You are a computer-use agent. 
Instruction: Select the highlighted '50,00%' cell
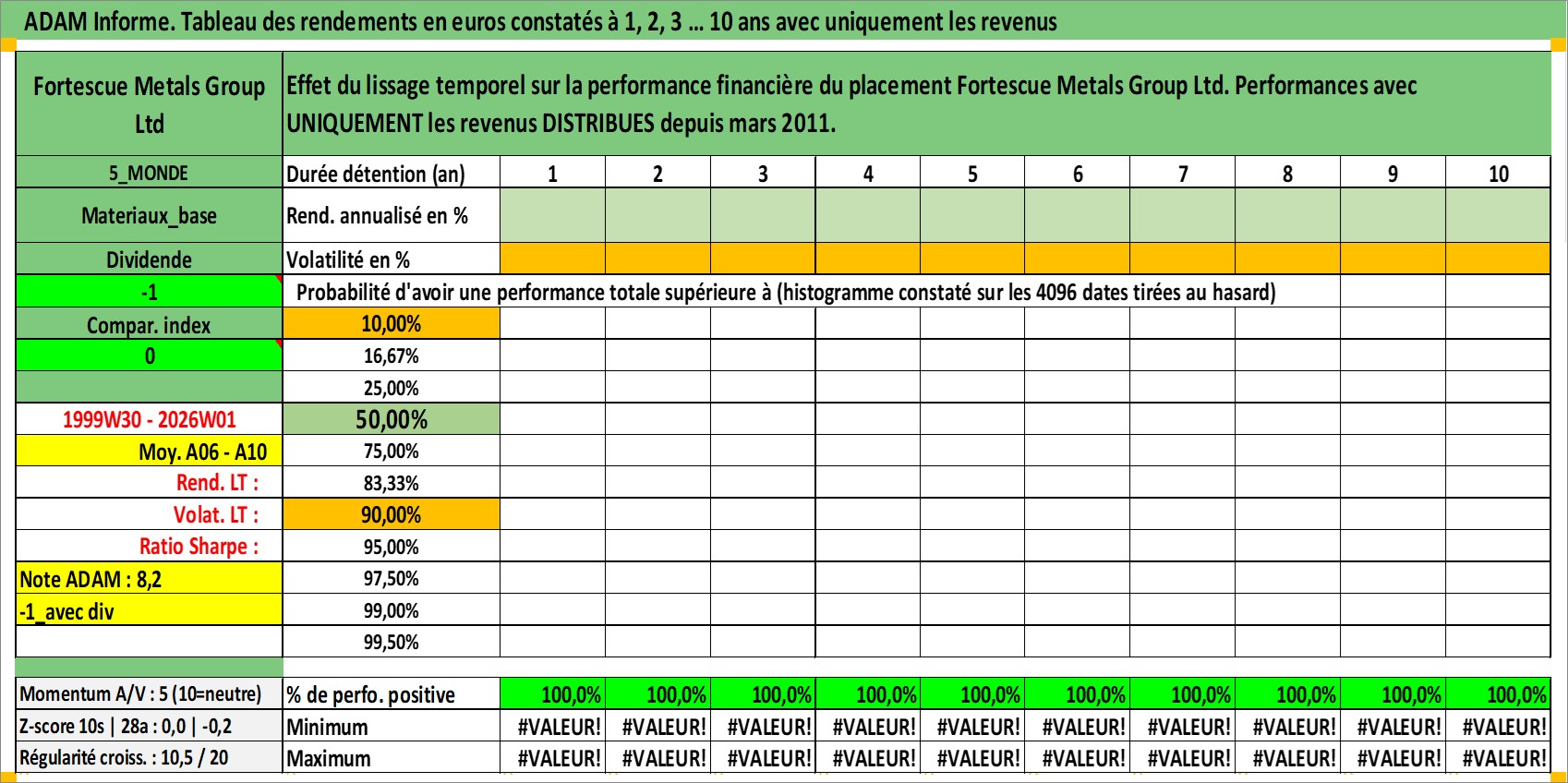point(392,419)
